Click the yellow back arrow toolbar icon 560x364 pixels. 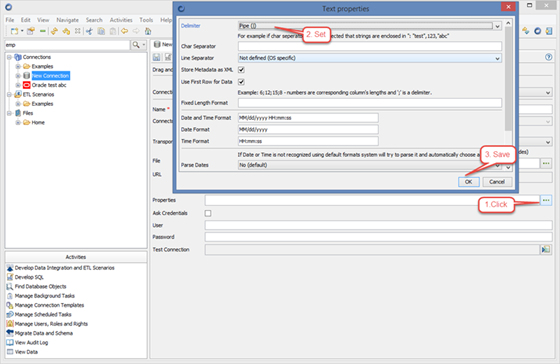124,31
